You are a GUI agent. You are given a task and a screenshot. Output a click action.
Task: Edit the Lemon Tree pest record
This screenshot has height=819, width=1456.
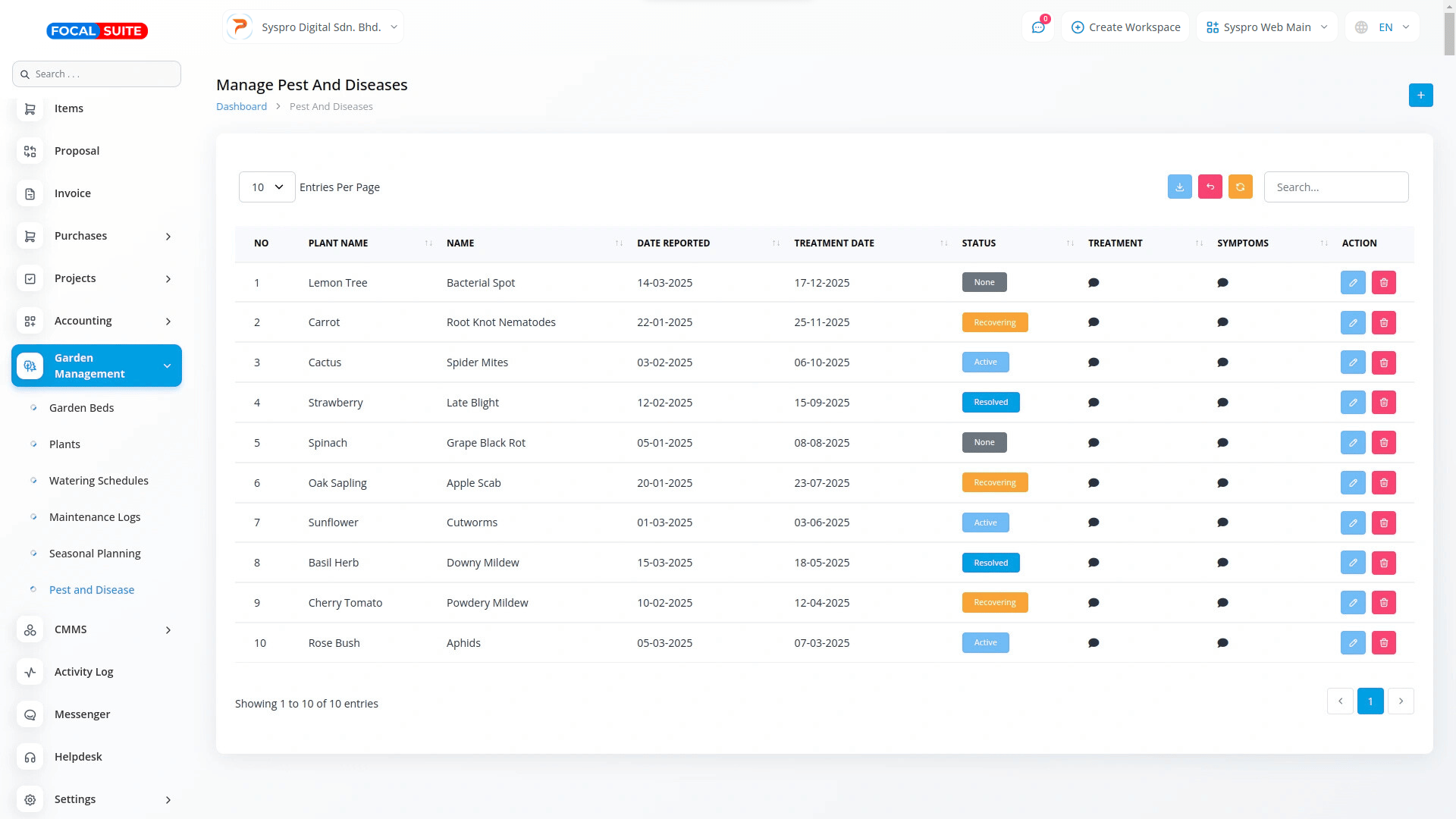1352,282
